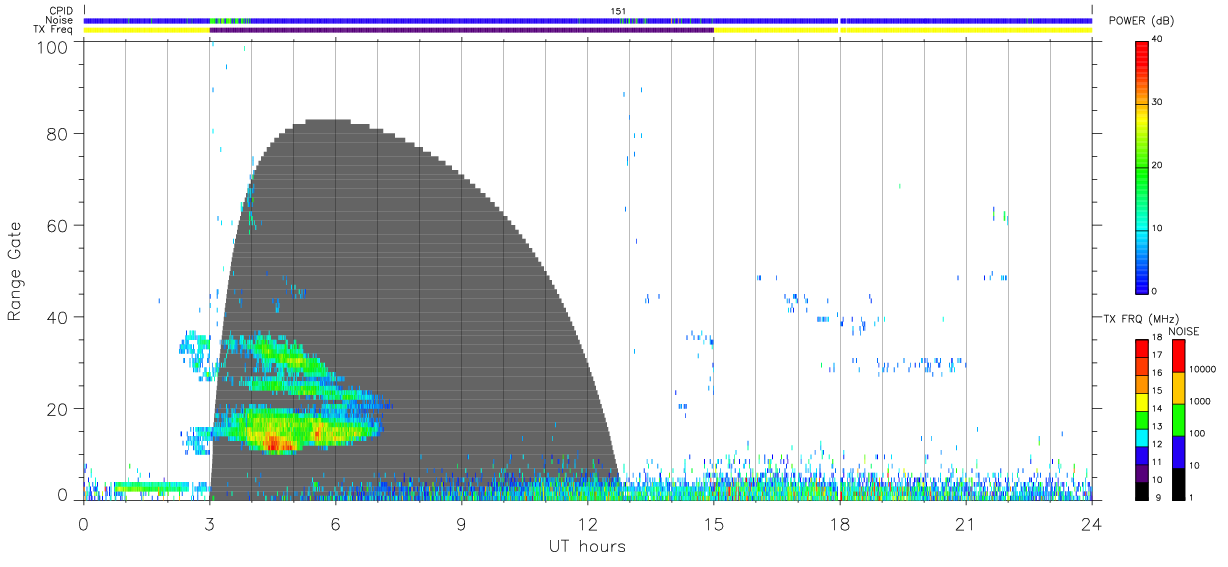1228x567 pixels.
Task: Click y-axis tick label 60
Action: pos(58,226)
